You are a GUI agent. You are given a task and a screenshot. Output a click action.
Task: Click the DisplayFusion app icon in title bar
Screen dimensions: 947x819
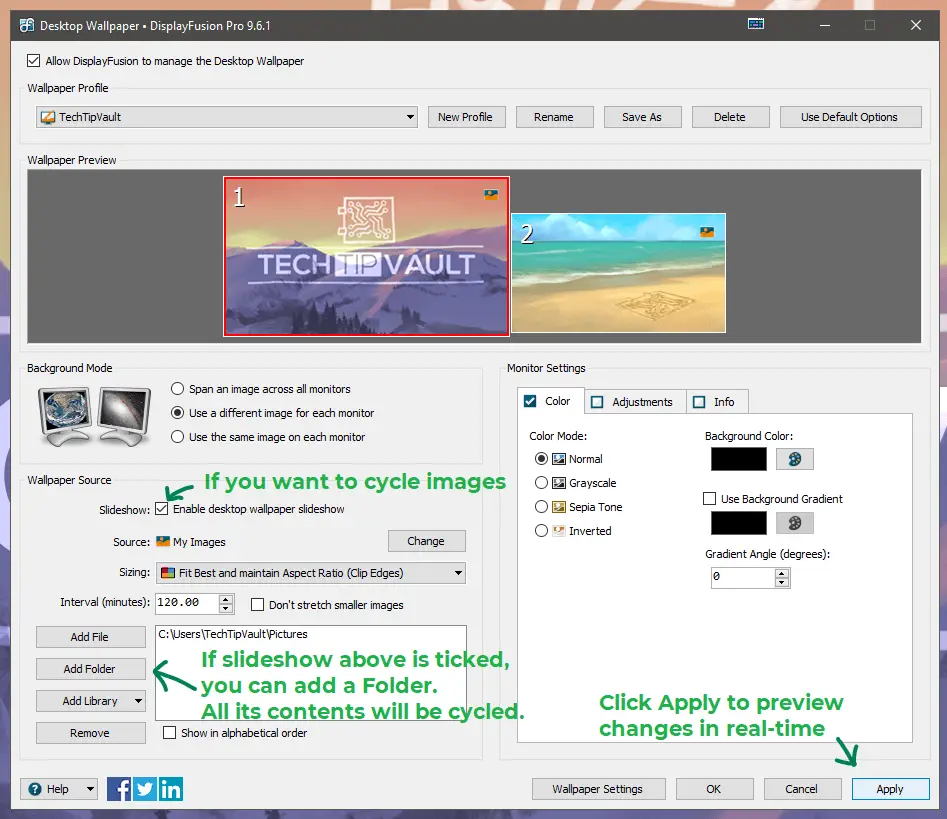[x=27, y=25]
